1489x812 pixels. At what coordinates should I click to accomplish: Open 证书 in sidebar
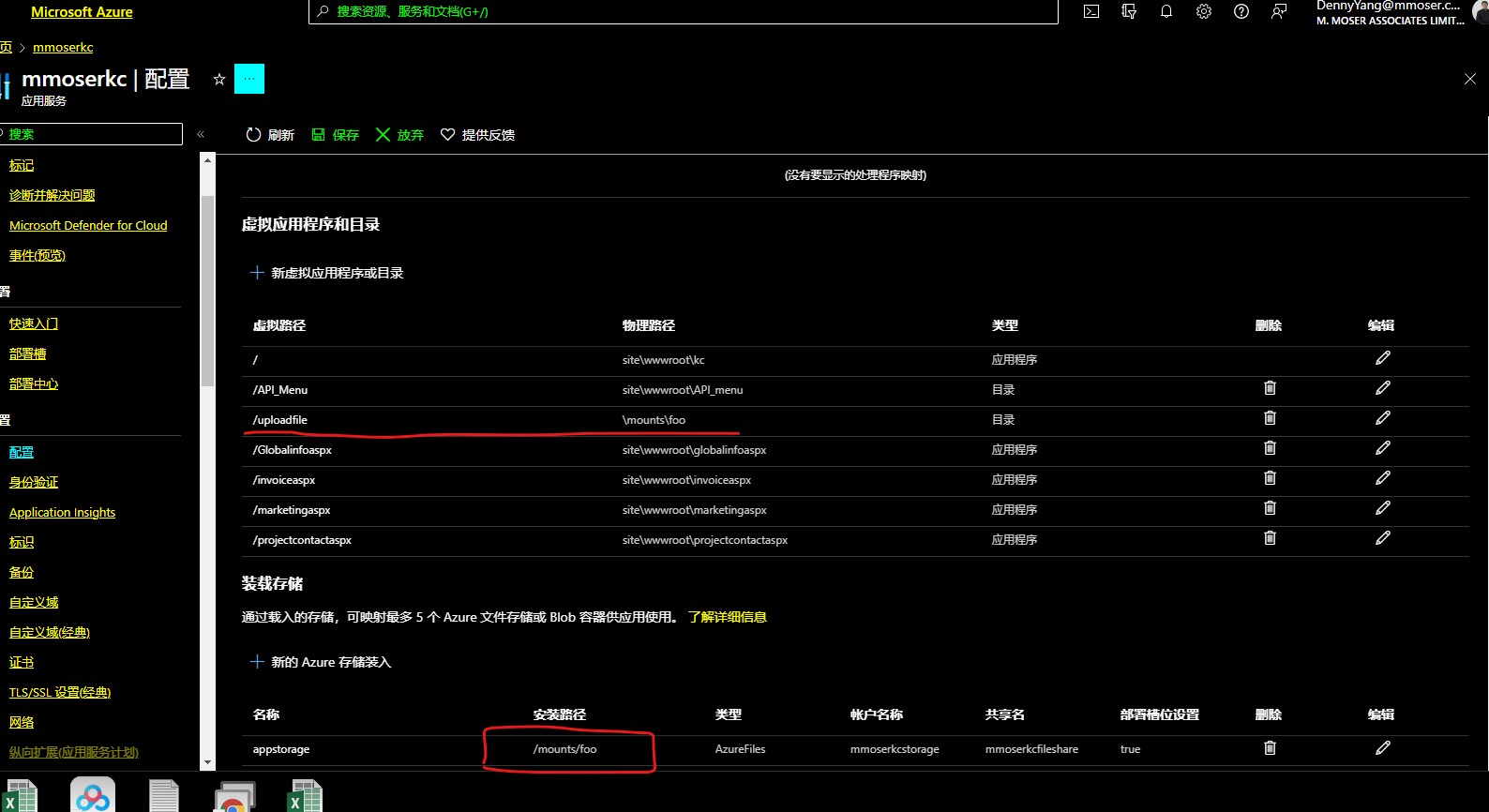click(x=22, y=662)
